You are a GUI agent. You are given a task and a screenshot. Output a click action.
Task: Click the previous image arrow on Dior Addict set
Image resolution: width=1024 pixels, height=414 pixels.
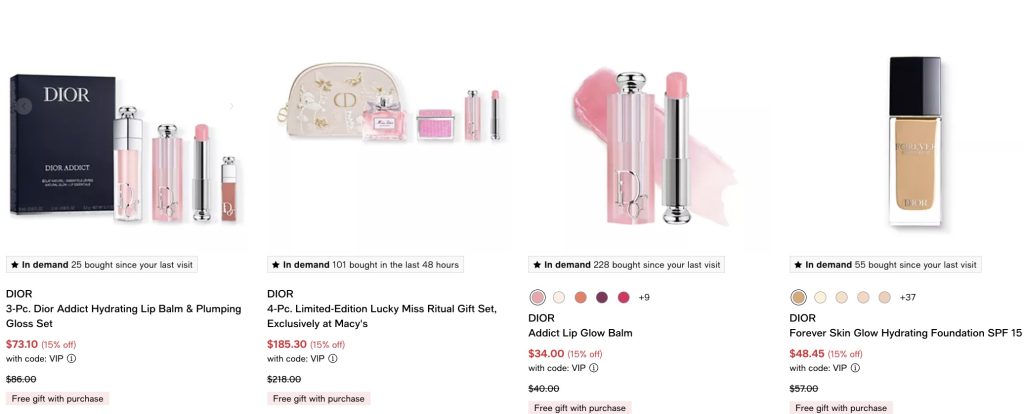point(24,106)
